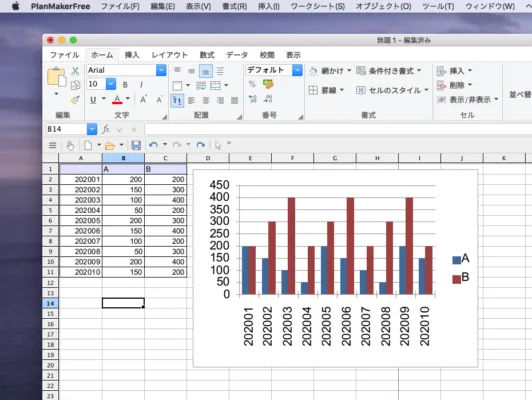Select row 14 header
This screenshot has height=400, width=532.
coord(50,303)
